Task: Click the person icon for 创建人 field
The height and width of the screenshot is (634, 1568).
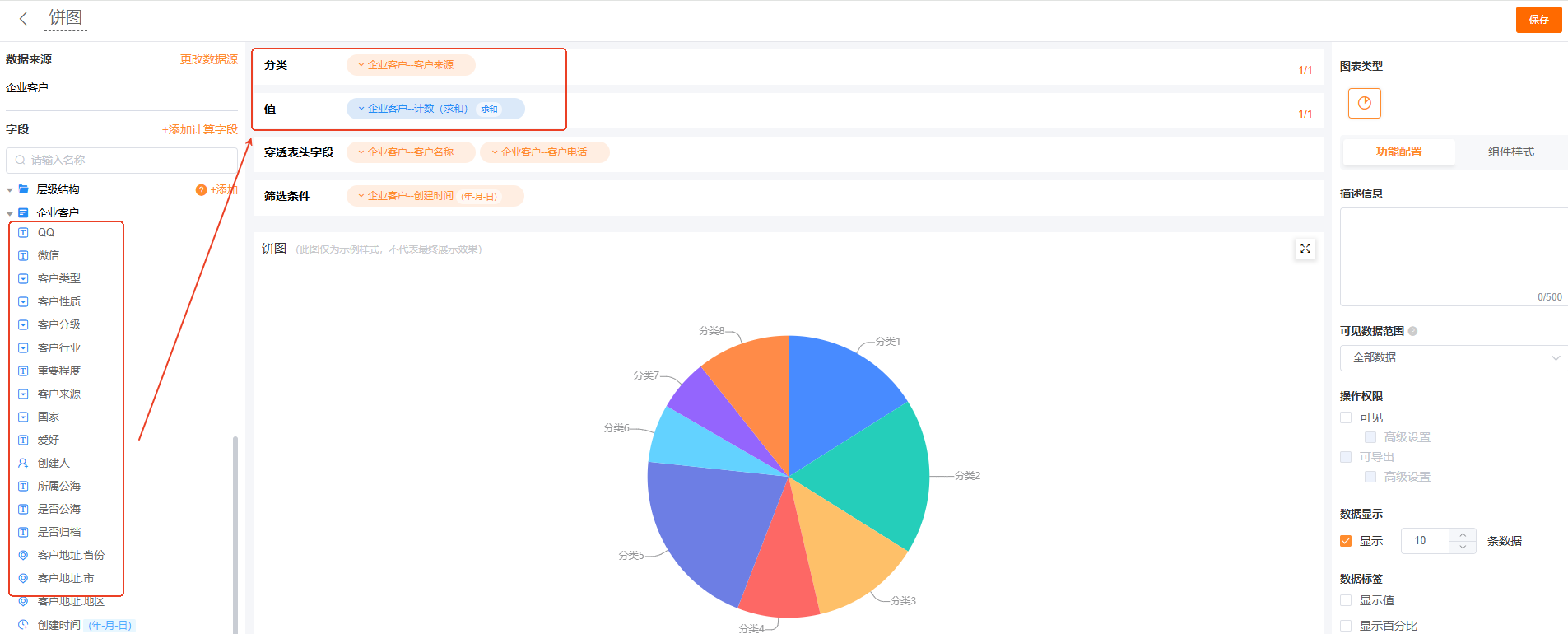Action: point(23,463)
